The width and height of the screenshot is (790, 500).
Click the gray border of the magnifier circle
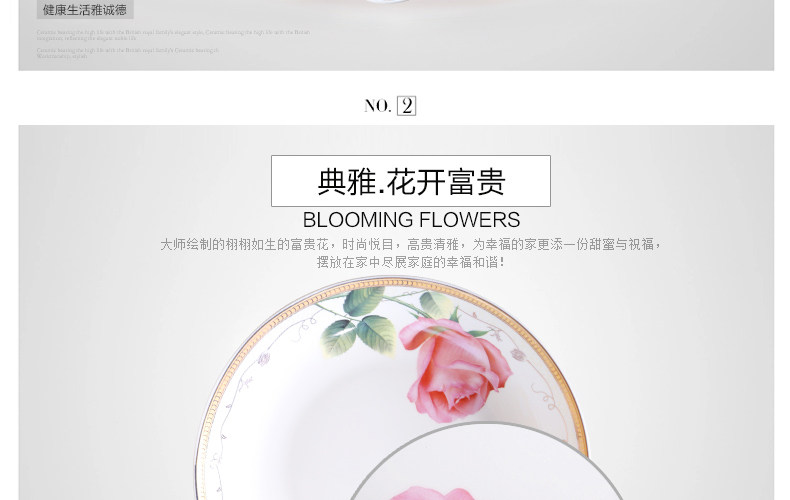[487, 424]
